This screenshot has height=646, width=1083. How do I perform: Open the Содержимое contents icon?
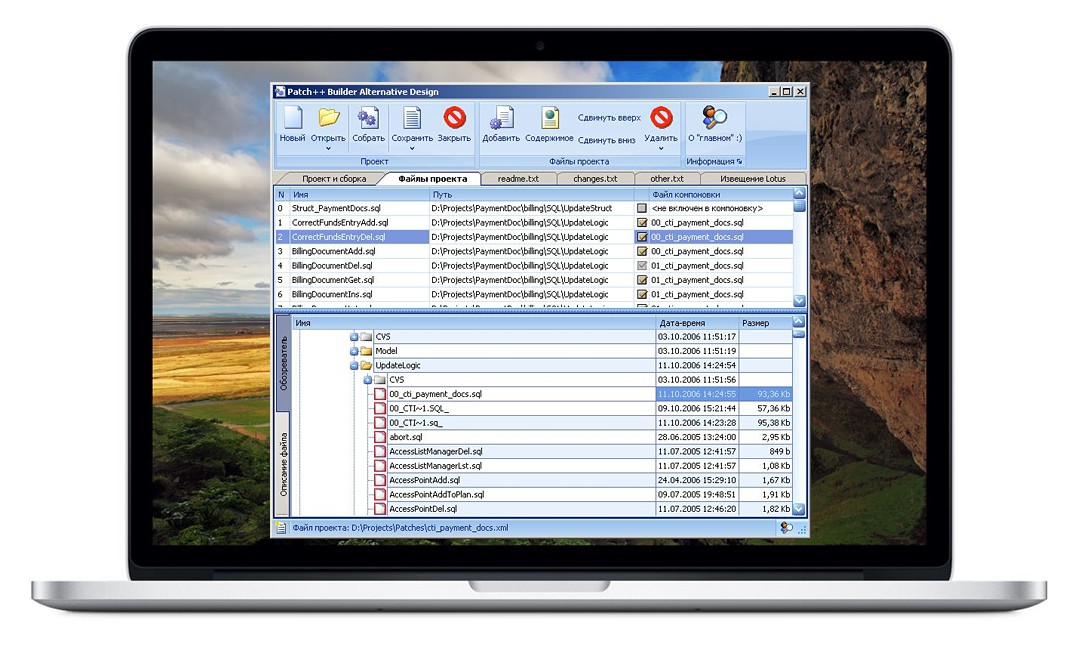(550, 118)
